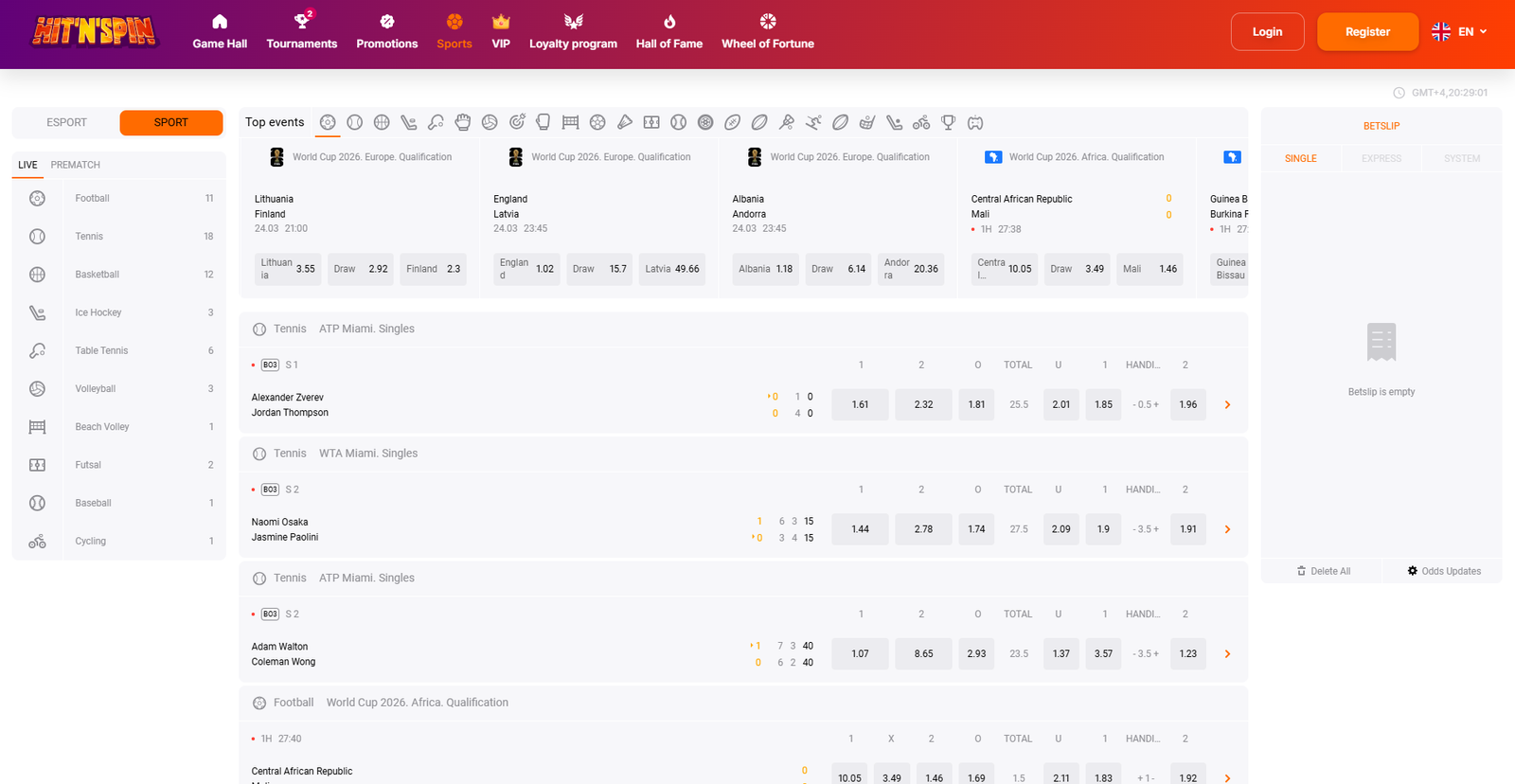Open the Hall of Fame flame icon
Screen dimensions: 1515x784
pyautogui.click(x=668, y=22)
